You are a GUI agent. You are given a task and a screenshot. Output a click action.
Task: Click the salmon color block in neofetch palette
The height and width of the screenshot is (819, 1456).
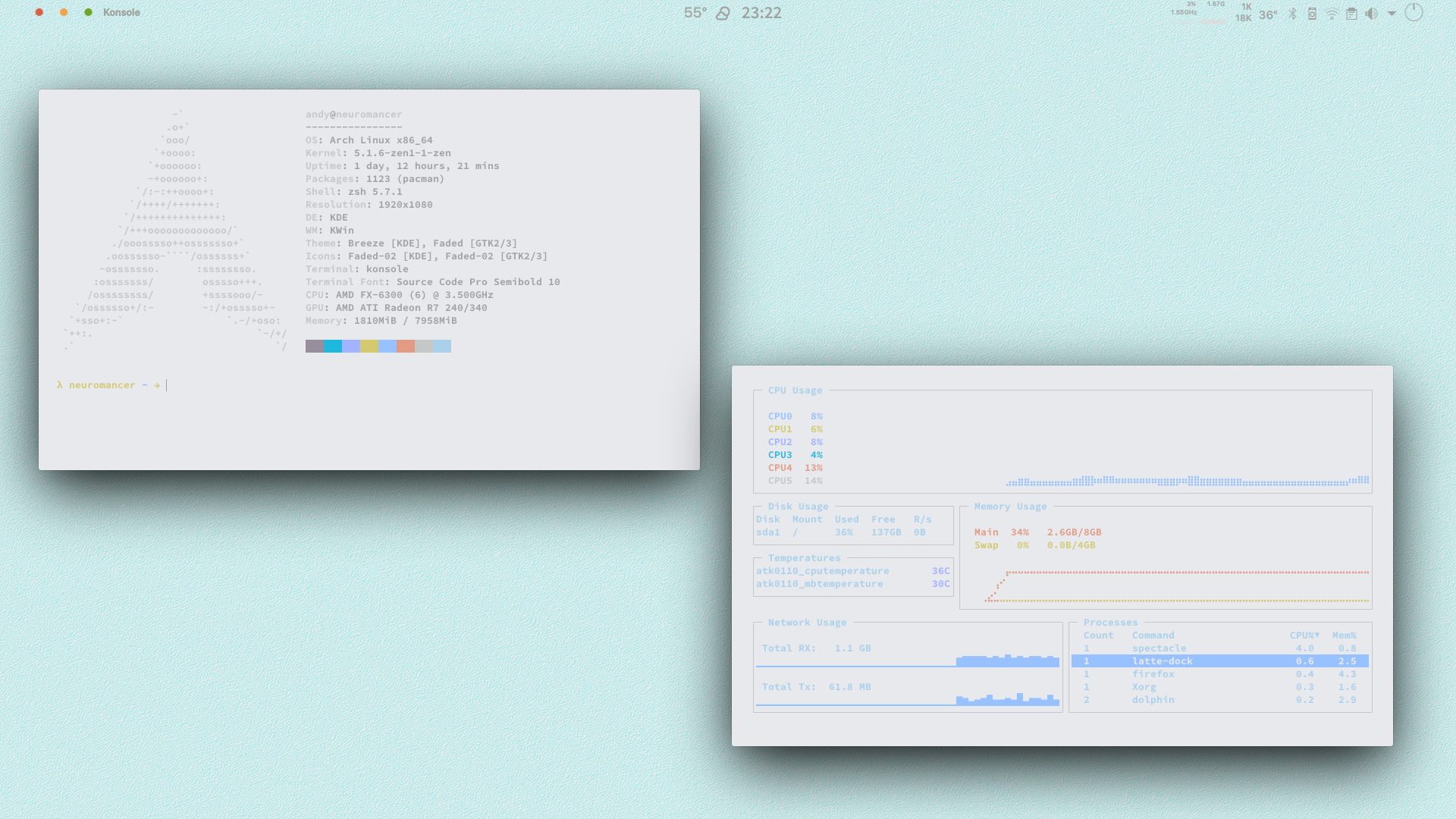(406, 346)
